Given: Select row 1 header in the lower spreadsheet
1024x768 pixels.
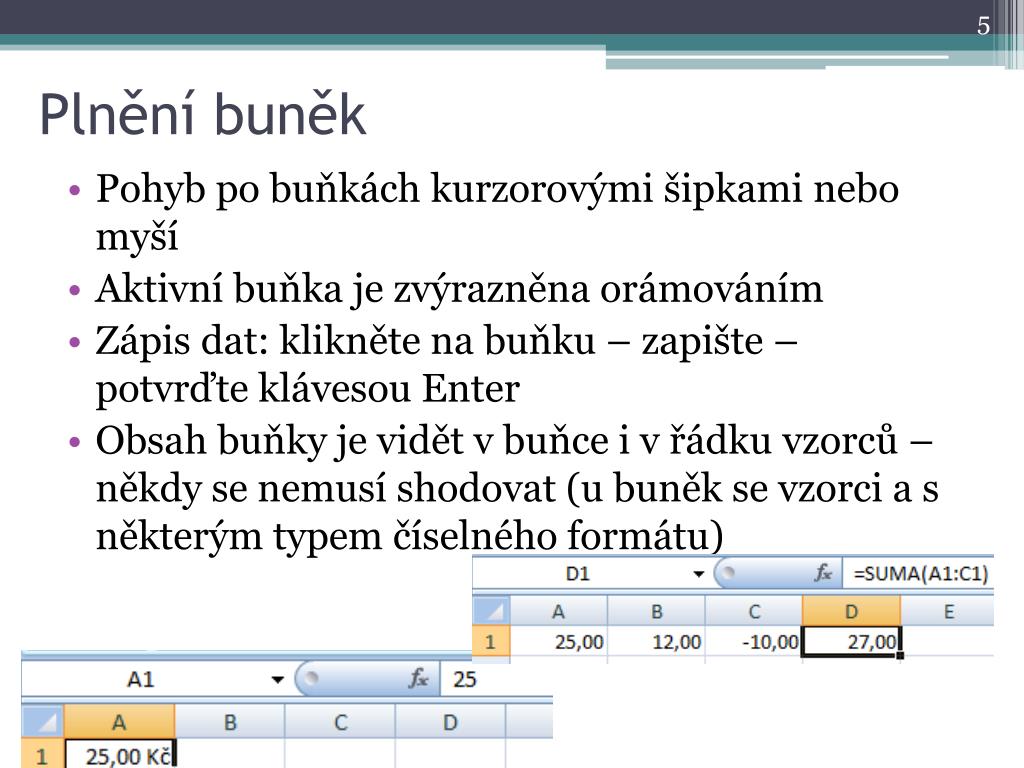Looking at the screenshot, I should pyautogui.click(x=43, y=754).
